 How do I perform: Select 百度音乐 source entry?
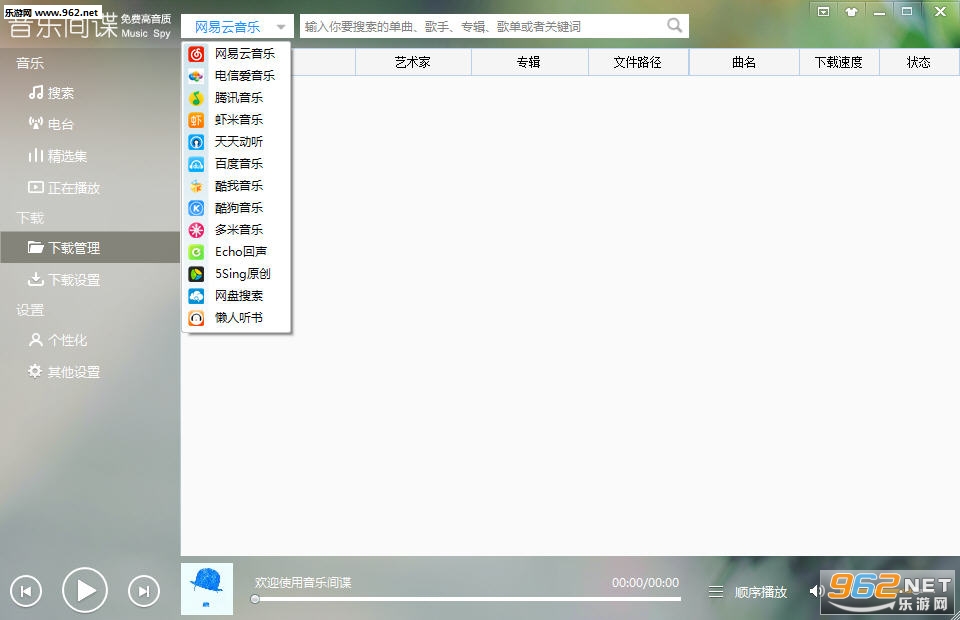(x=236, y=164)
